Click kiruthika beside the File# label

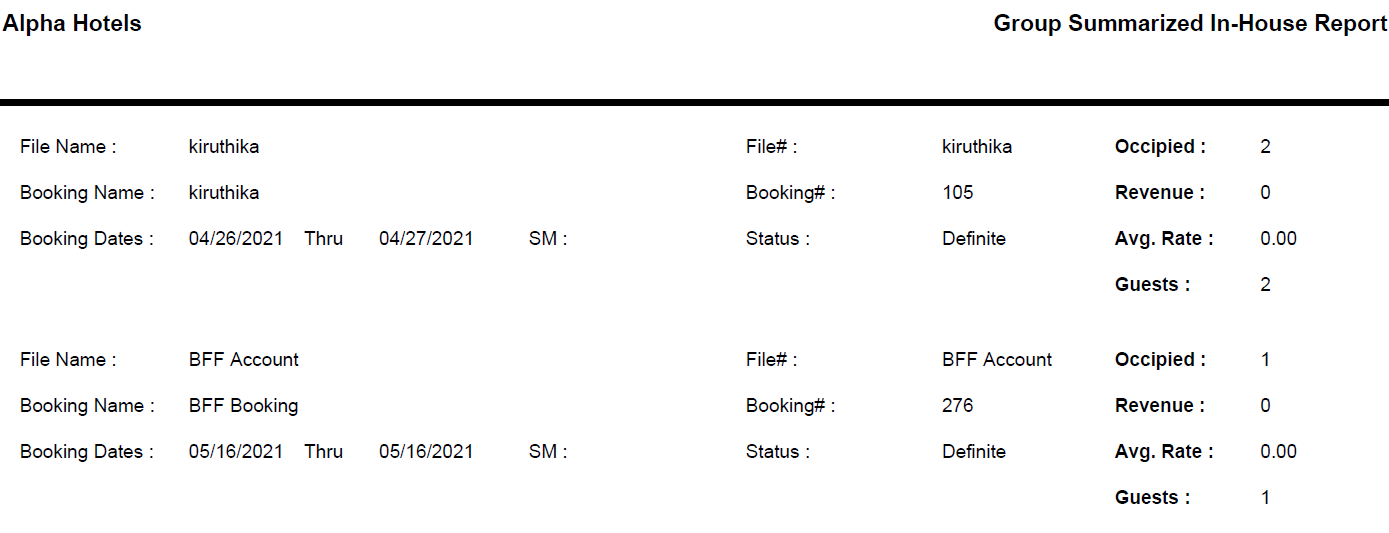[976, 147]
